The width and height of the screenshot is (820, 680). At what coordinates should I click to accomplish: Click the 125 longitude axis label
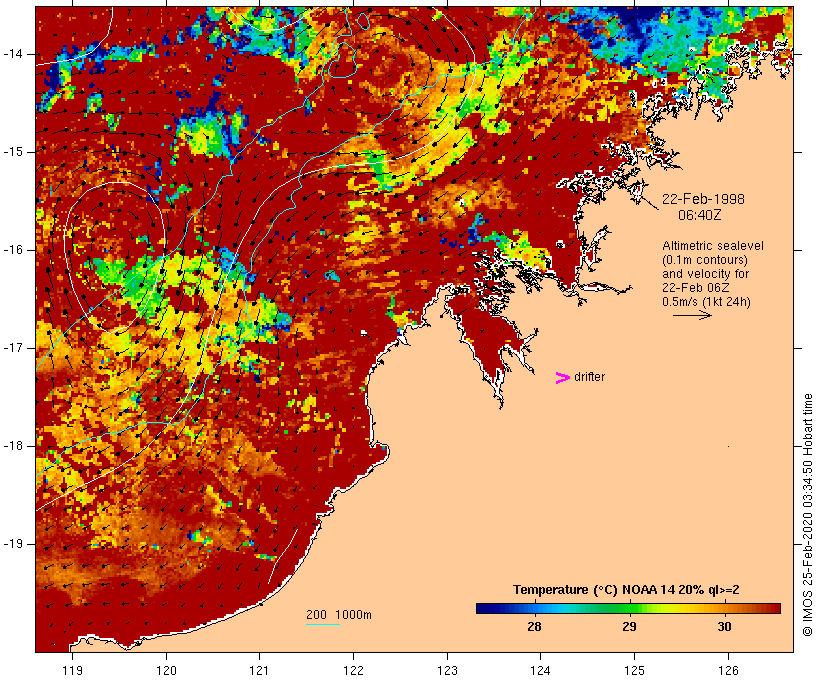pyautogui.click(x=634, y=670)
